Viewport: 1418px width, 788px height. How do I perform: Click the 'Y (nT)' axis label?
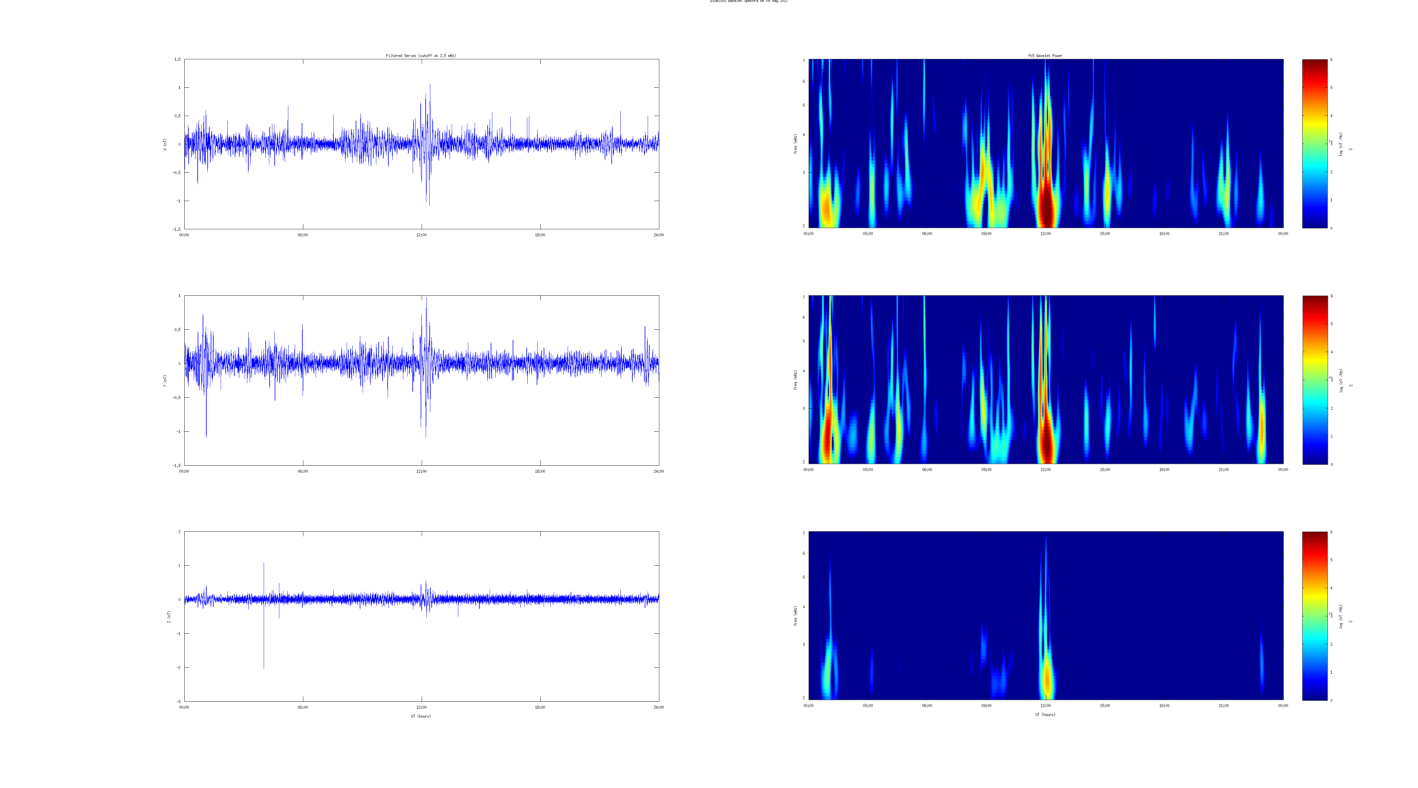click(x=165, y=380)
